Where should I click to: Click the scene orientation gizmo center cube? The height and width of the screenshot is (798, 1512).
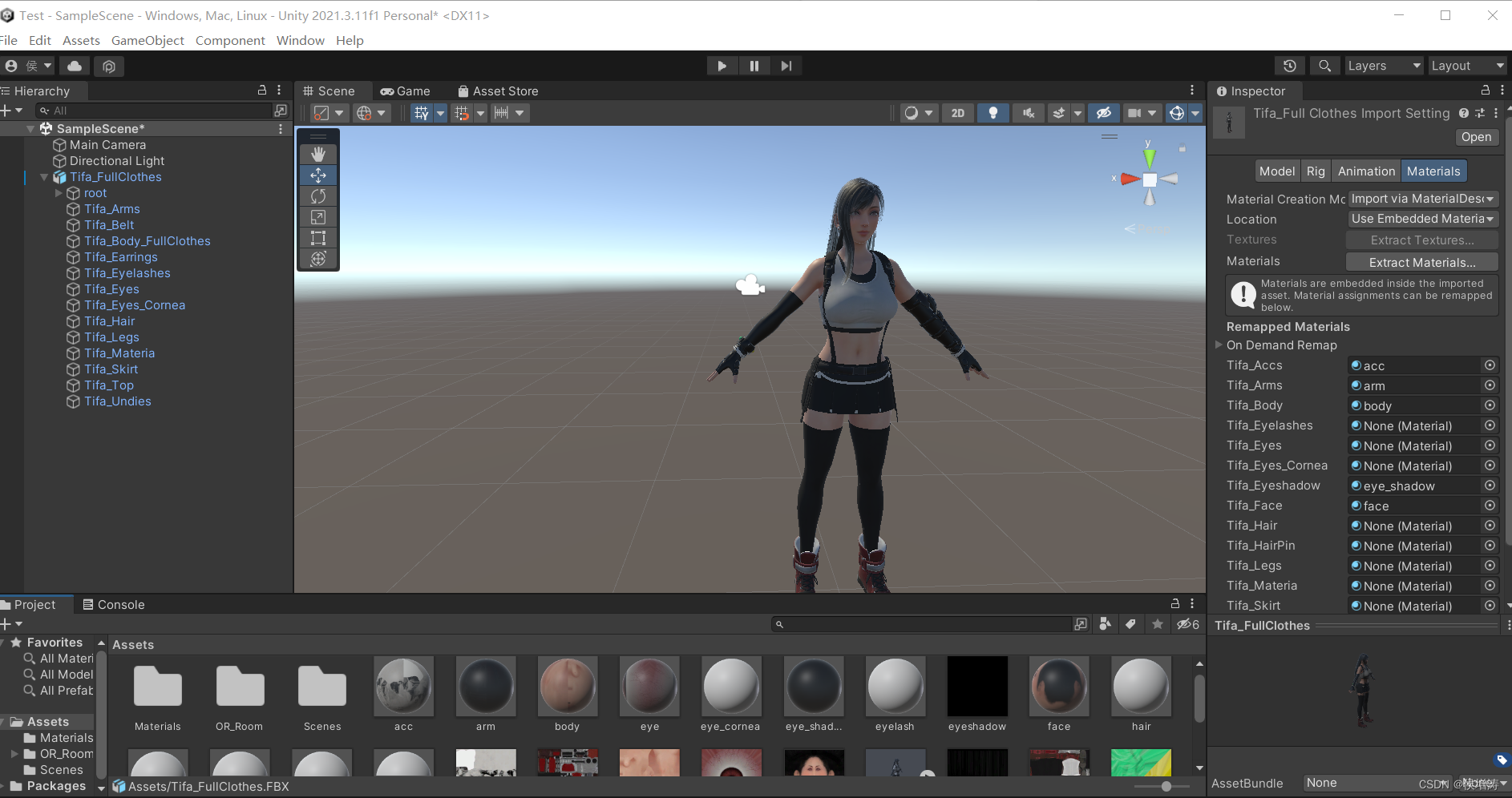pos(1150,179)
